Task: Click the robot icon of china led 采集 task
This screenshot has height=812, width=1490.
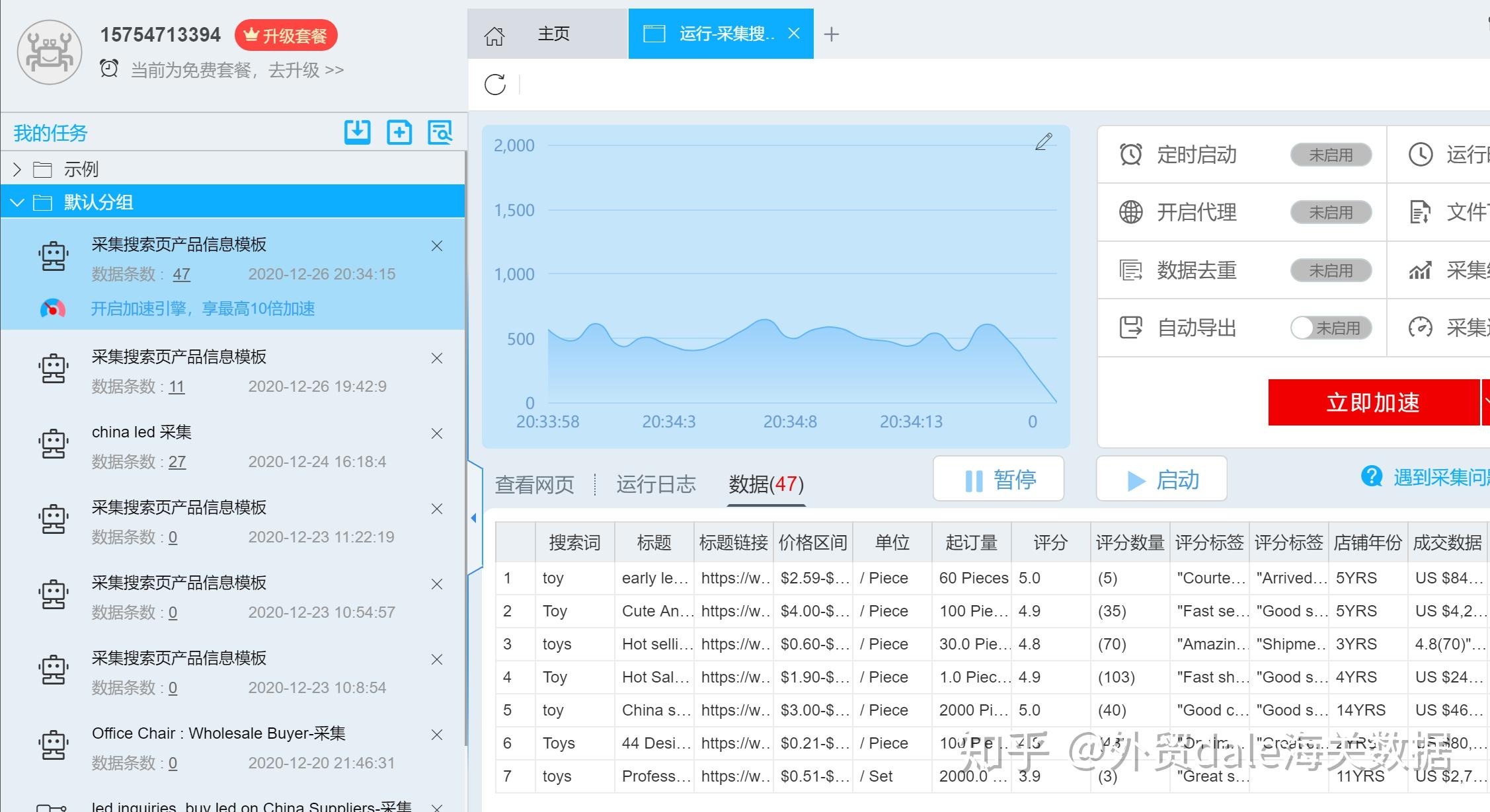Action: coord(53,444)
